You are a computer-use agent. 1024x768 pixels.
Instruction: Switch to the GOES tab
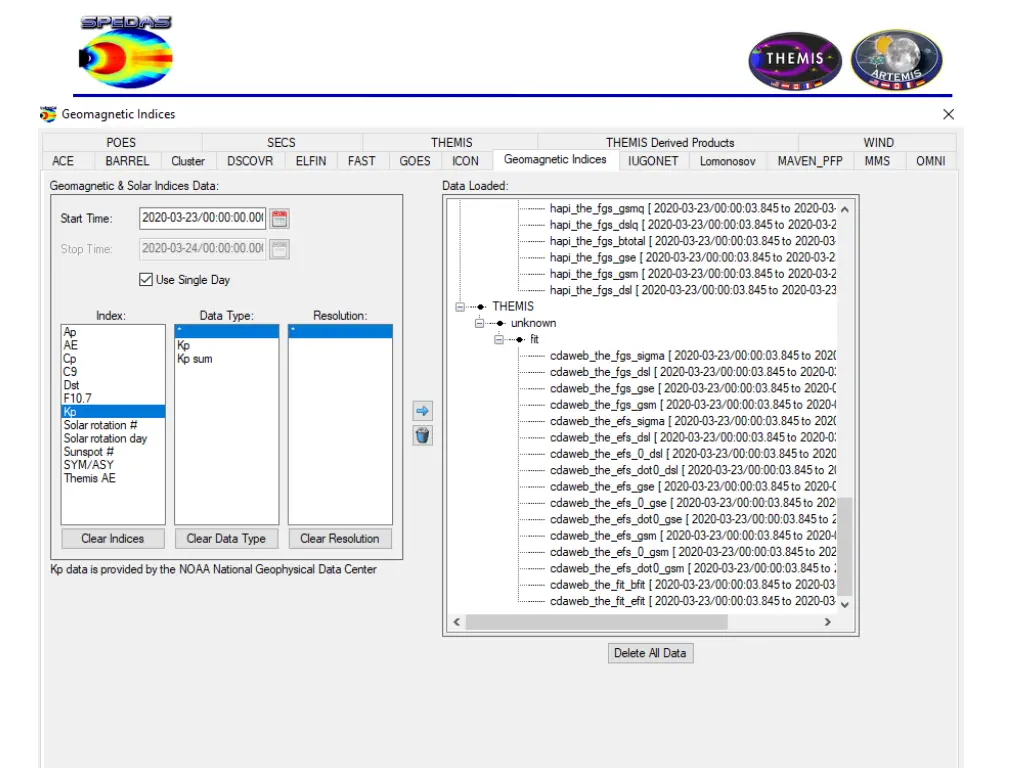point(415,161)
